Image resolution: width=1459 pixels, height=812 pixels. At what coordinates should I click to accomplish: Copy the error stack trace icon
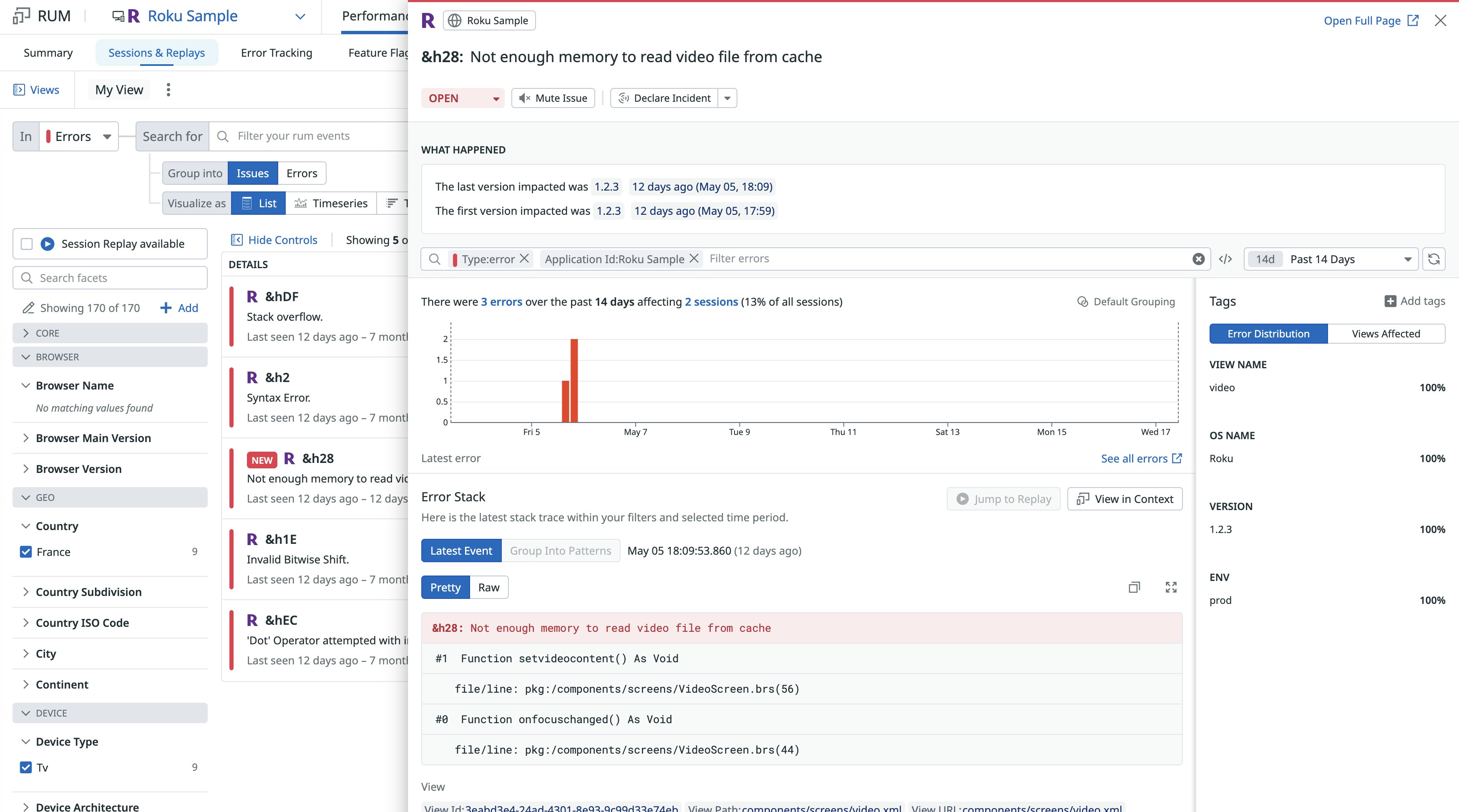point(1134,587)
